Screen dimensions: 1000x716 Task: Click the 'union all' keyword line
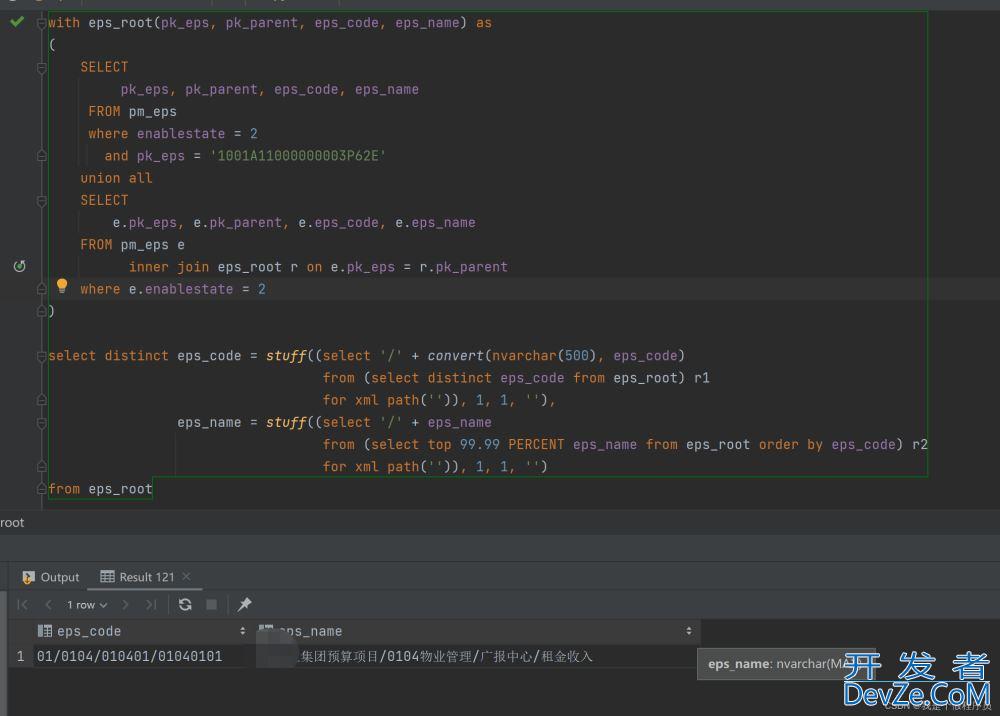116,179
